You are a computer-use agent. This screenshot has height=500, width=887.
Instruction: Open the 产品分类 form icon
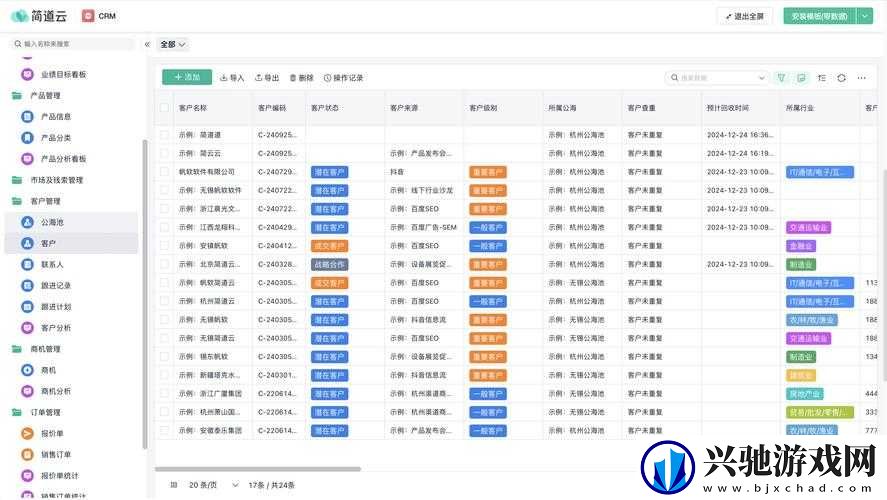[27, 137]
